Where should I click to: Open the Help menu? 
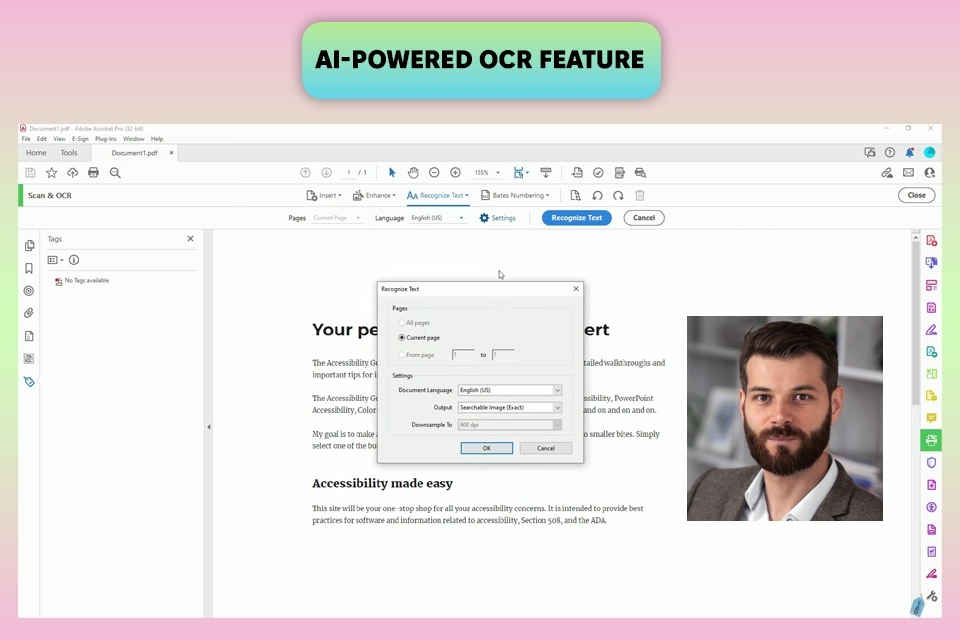coord(157,139)
